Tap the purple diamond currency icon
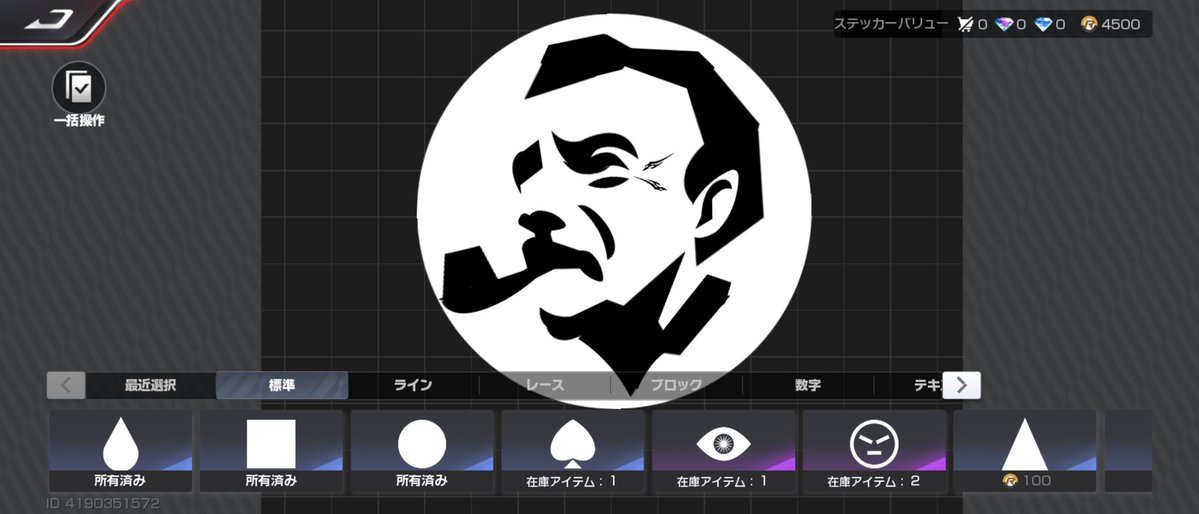Image resolution: width=1199 pixels, height=514 pixels. (x=1005, y=24)
